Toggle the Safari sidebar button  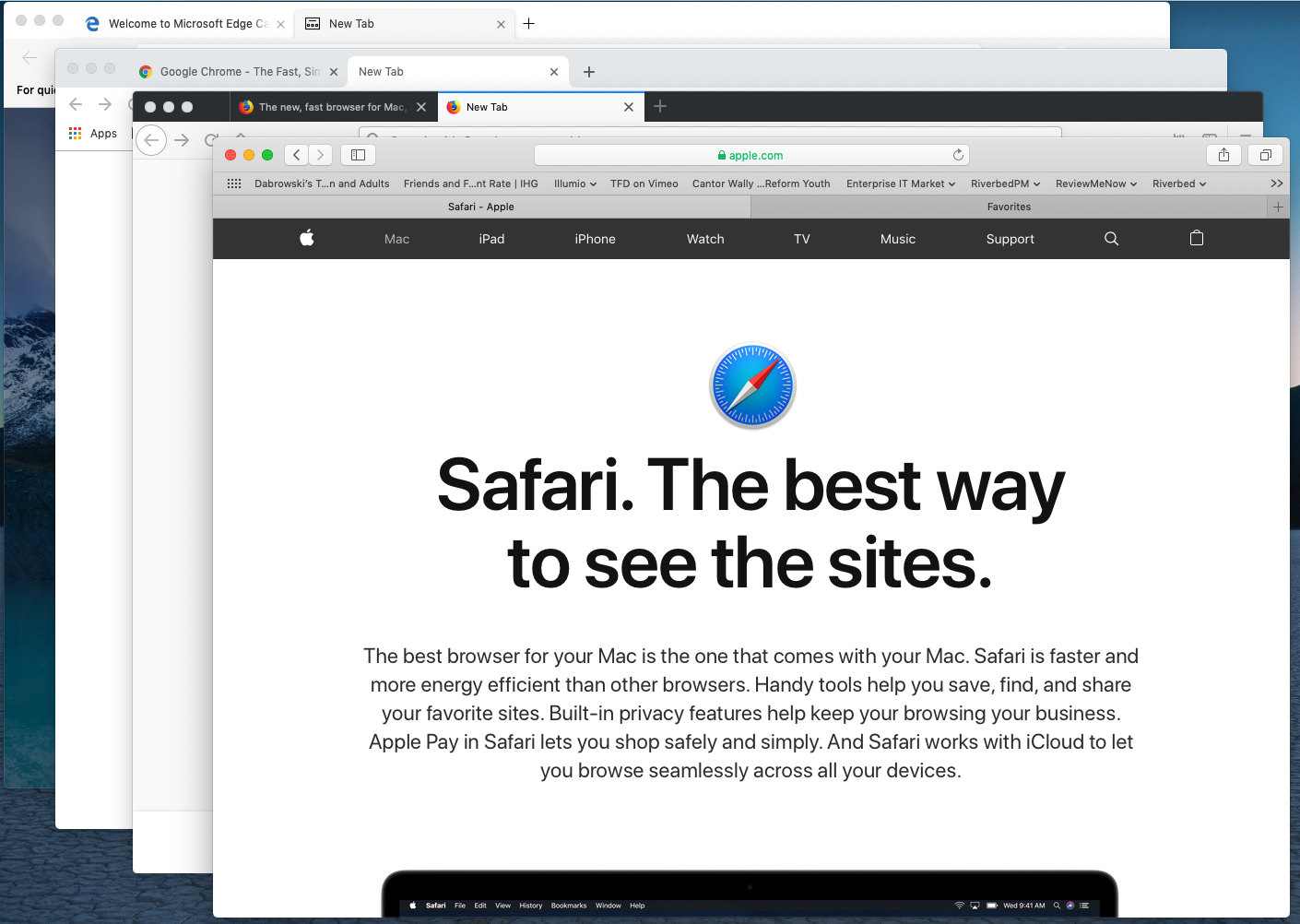[x=359, y=155]
